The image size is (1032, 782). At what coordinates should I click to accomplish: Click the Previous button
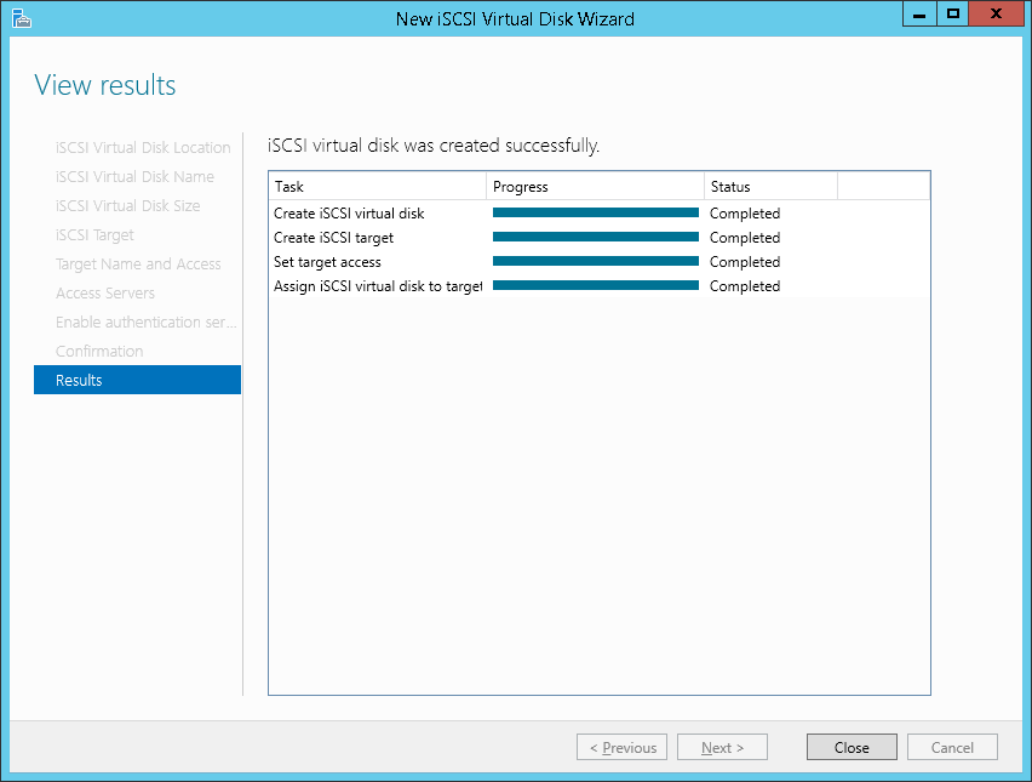tap(622, 747)
